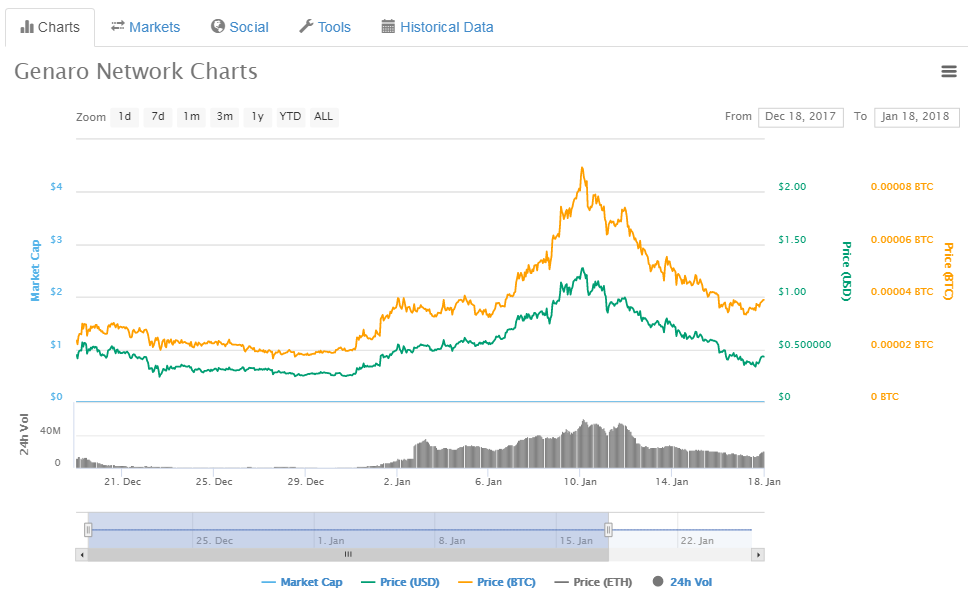The image size is (977, 597).
Task: Open the Tools tab
Action: (325, 27)
